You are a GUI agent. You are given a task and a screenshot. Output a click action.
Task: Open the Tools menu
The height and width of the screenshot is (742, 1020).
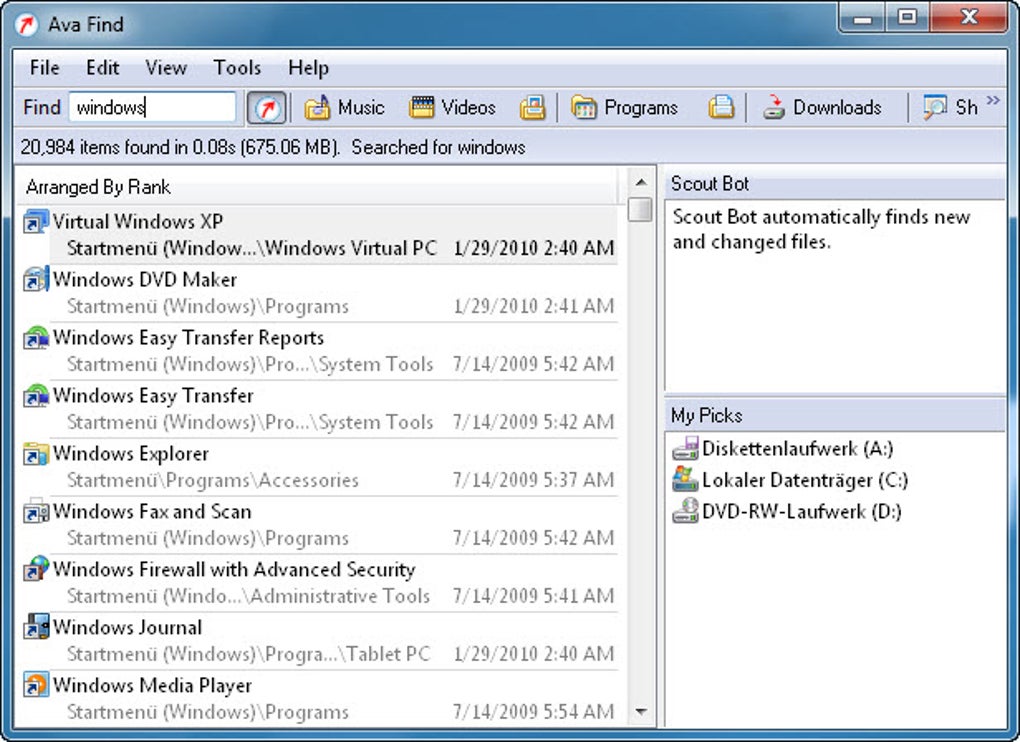[x=237, y=68]
